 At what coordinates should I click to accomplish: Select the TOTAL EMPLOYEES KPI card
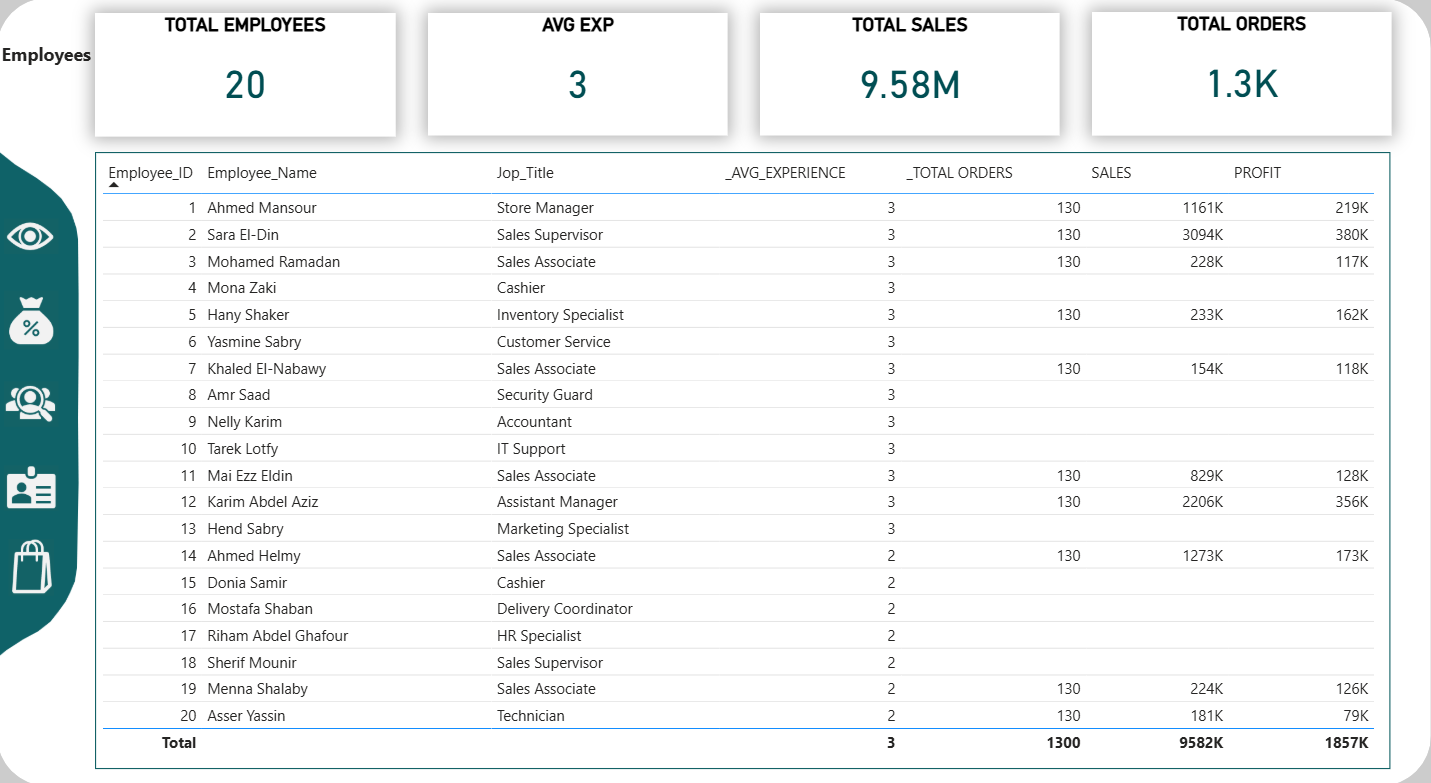coord(245,73)
